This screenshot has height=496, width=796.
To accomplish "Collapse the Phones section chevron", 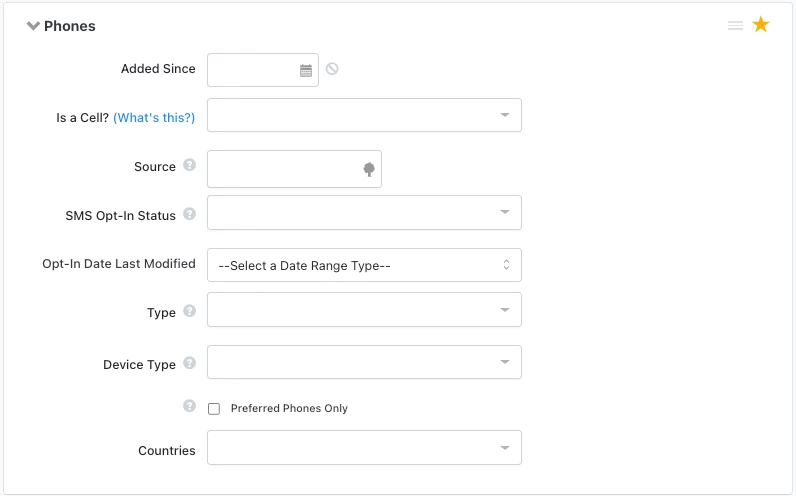I will tap(33, 26).
